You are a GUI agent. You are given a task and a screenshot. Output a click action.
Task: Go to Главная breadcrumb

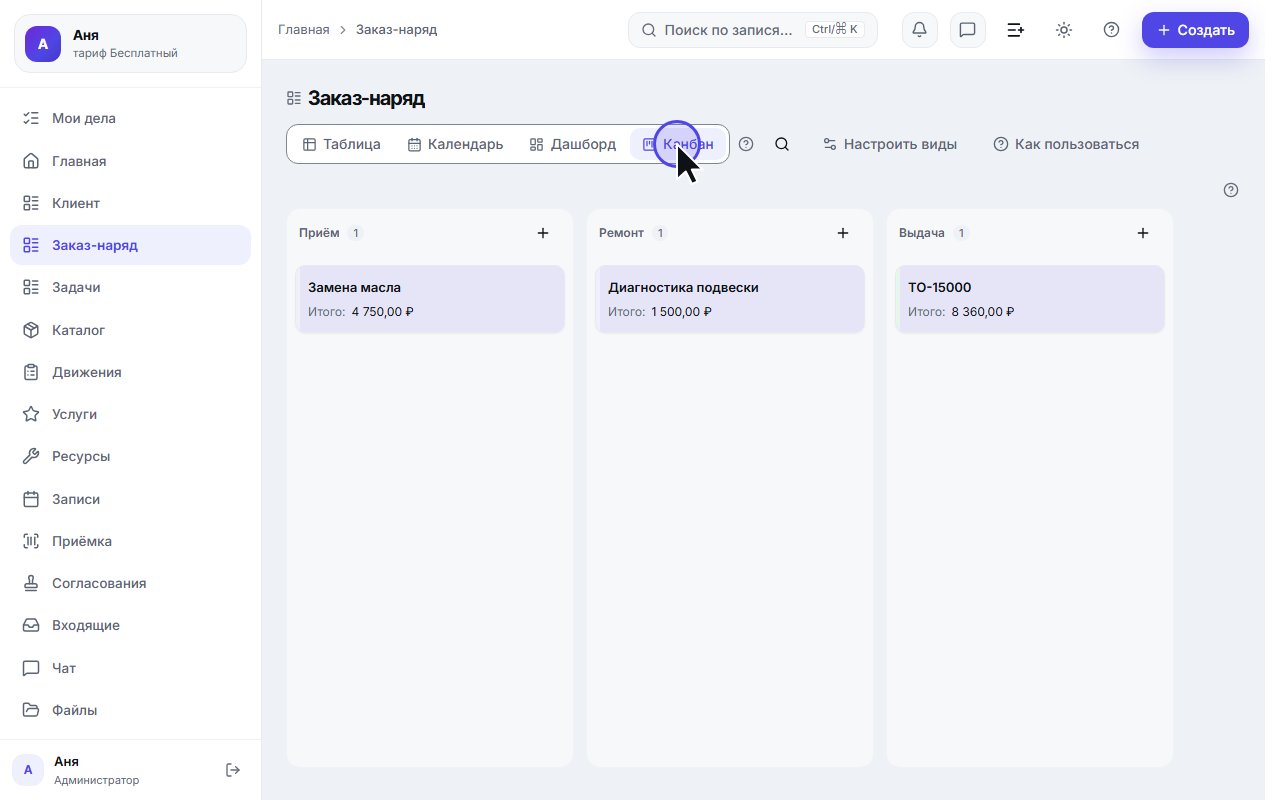click(303, 30)
